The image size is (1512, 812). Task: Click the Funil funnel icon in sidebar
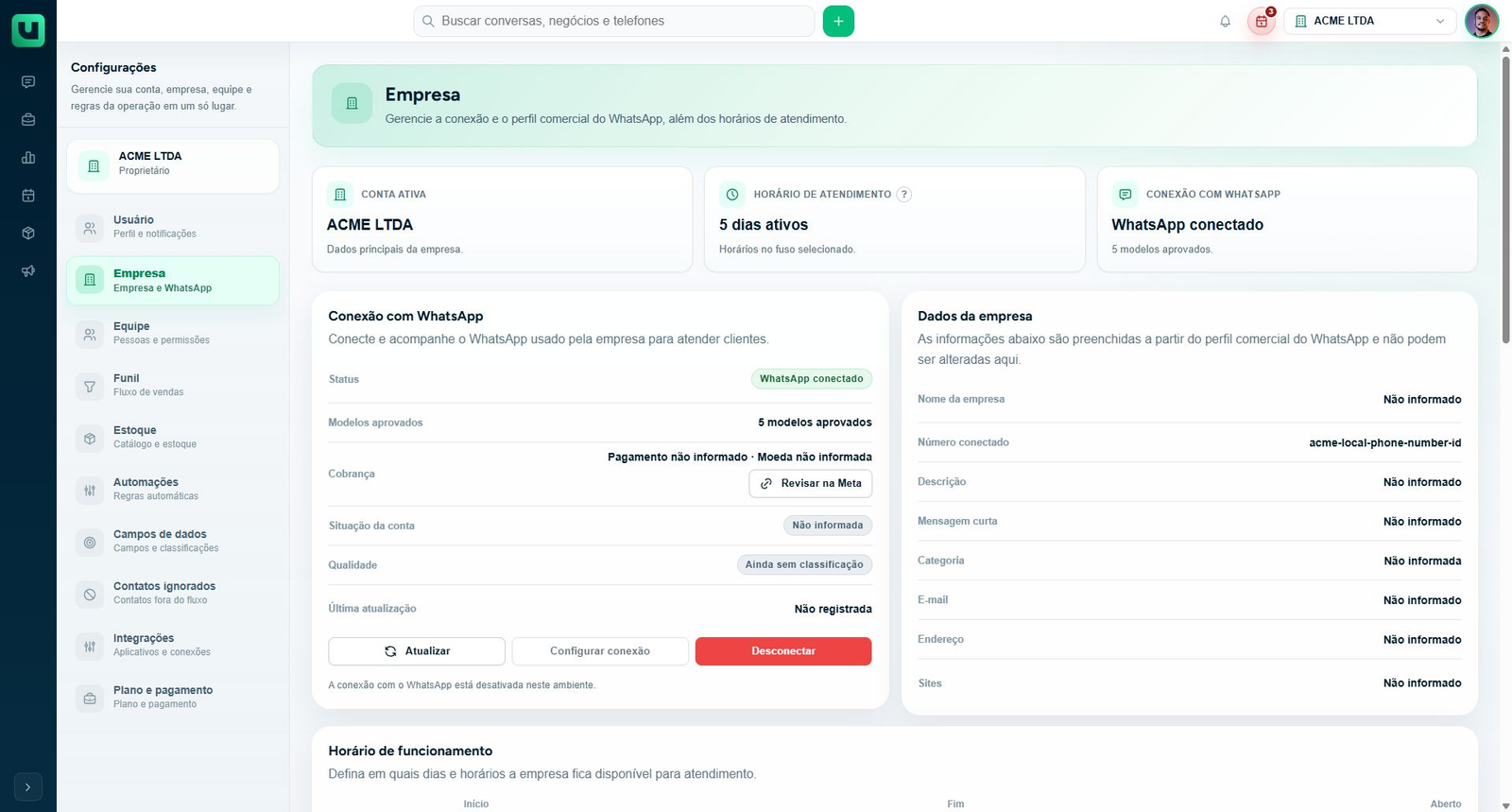point(90,386)
